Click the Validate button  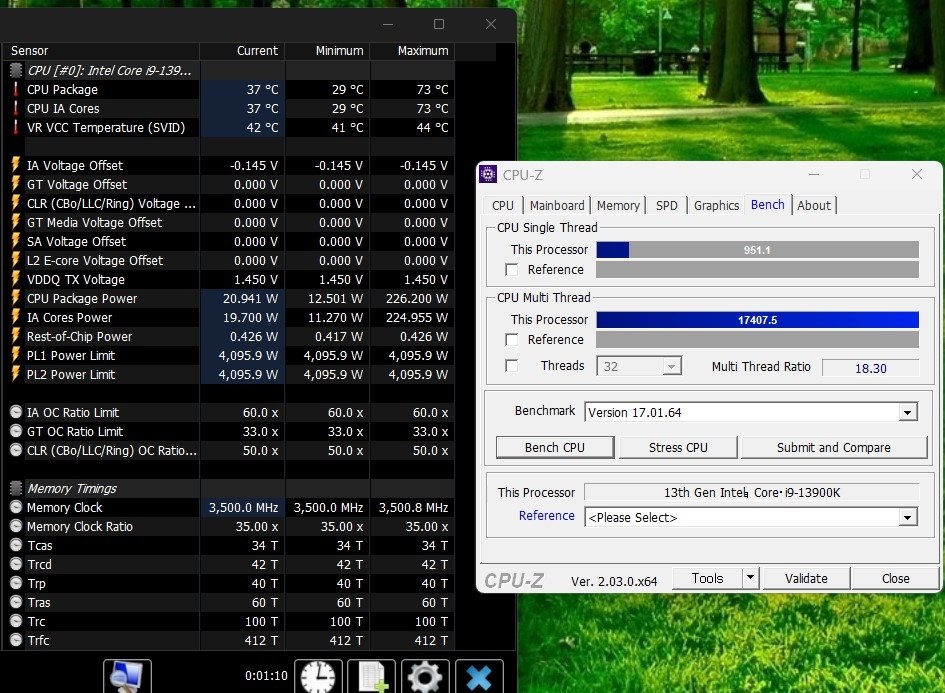806,579
